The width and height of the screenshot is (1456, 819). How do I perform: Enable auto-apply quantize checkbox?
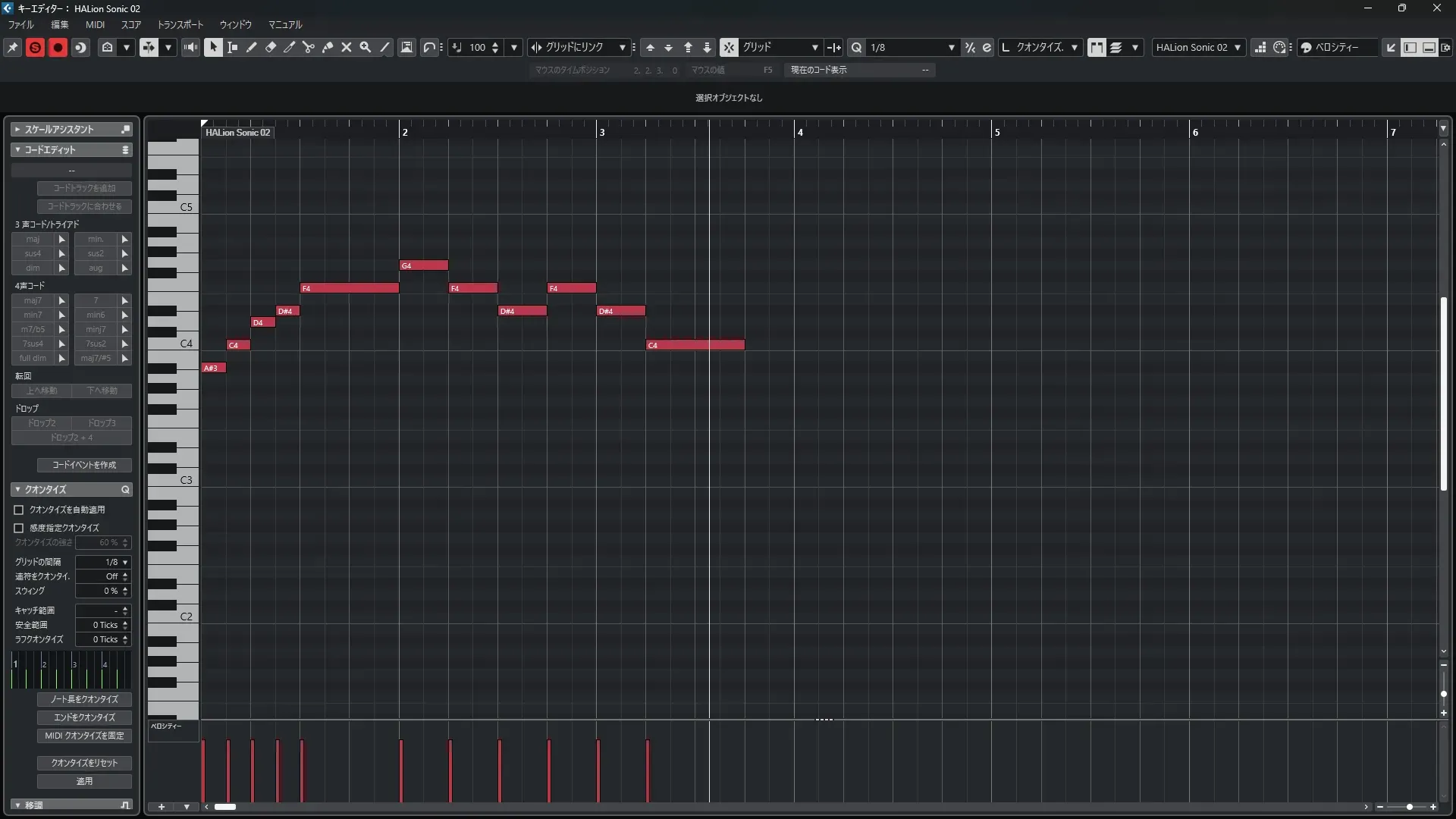tap(19, 510)
